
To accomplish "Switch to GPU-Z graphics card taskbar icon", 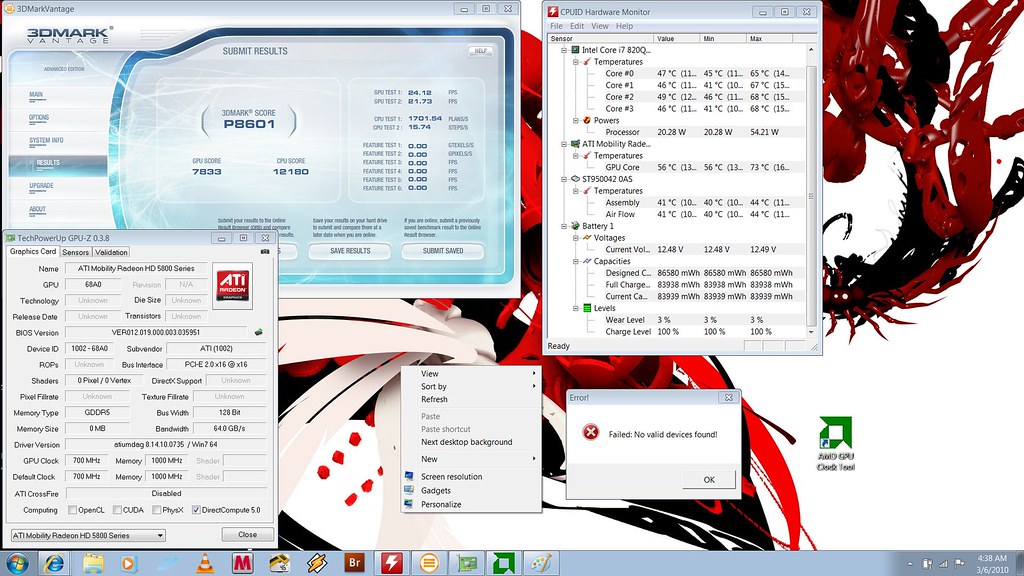I will (466, 562).
